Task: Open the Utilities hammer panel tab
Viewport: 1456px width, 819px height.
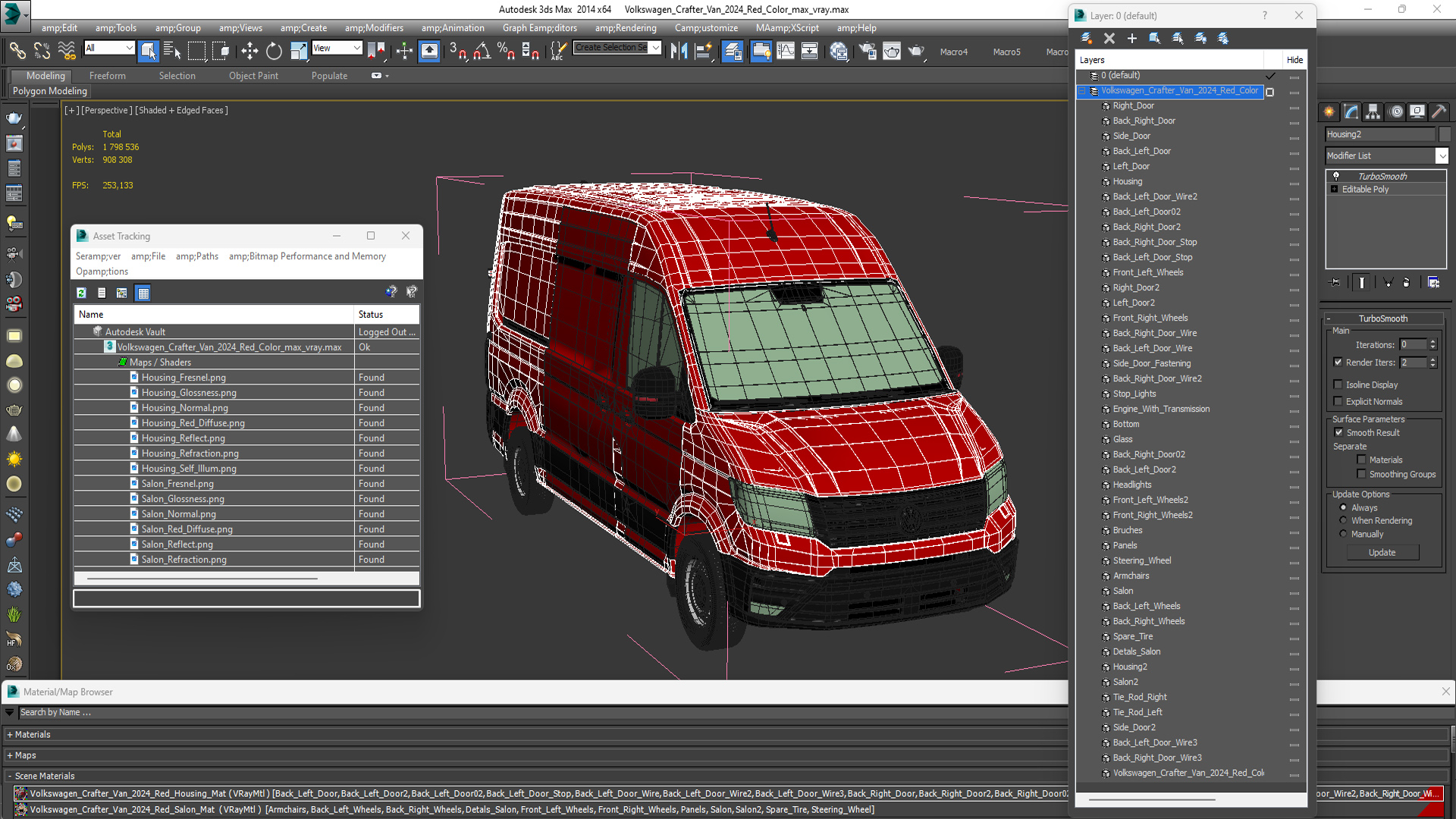Action: [x=1439, y=111]
